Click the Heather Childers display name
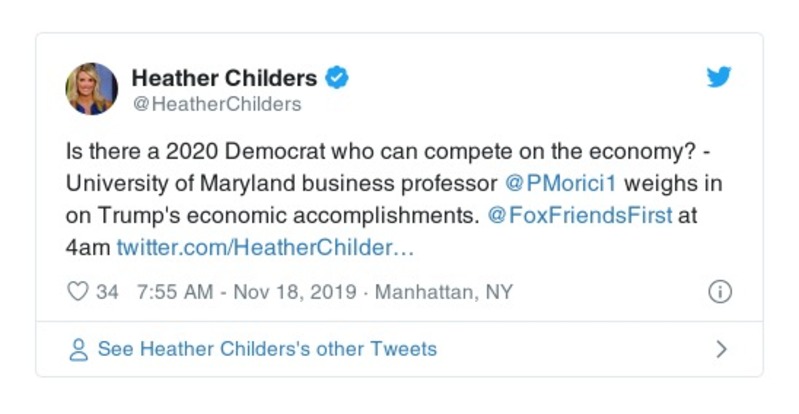This screenshot has width=799, height=414. (224, 78)
